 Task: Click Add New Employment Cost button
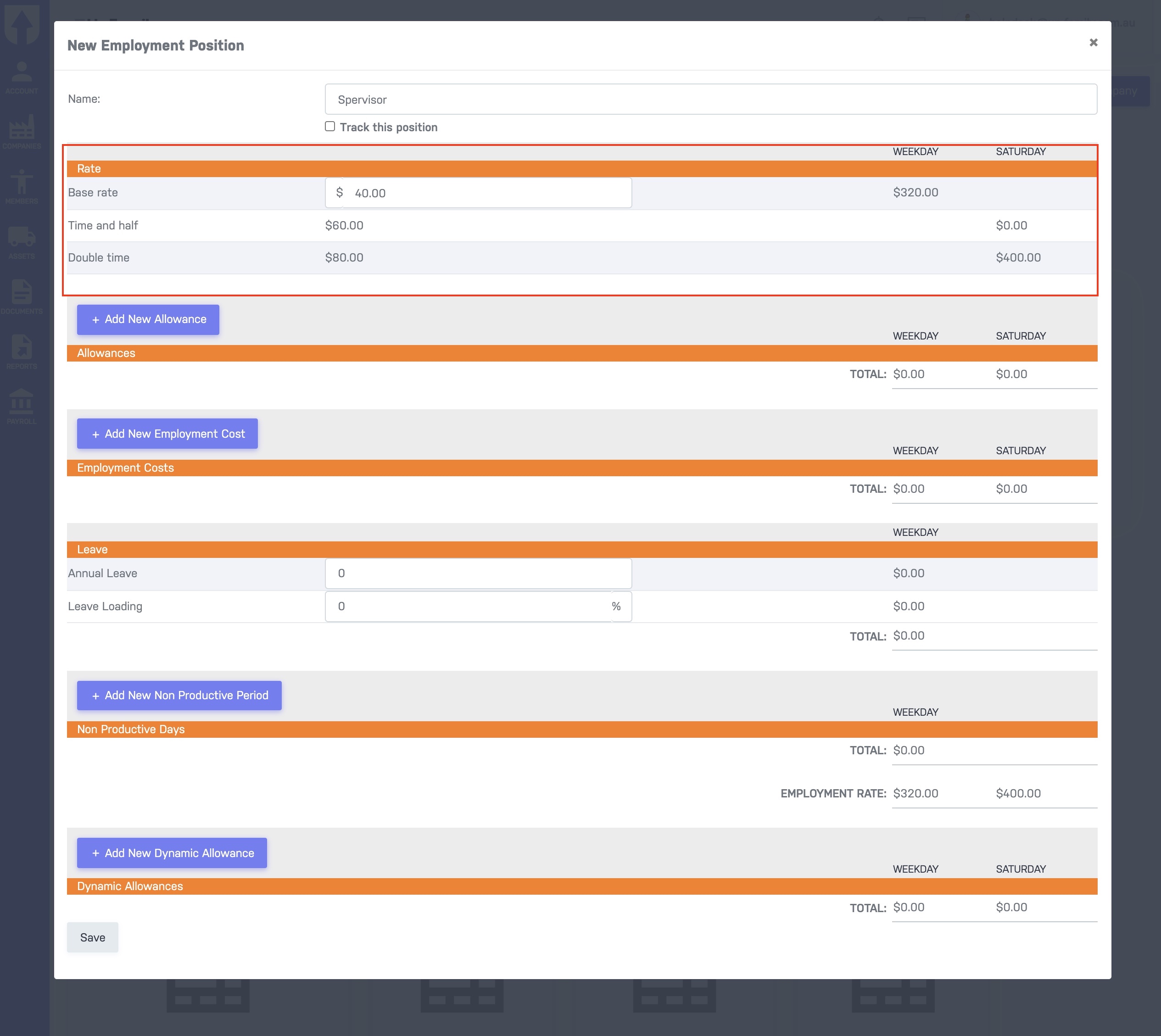pyautogui.click(x=167, y=434)
